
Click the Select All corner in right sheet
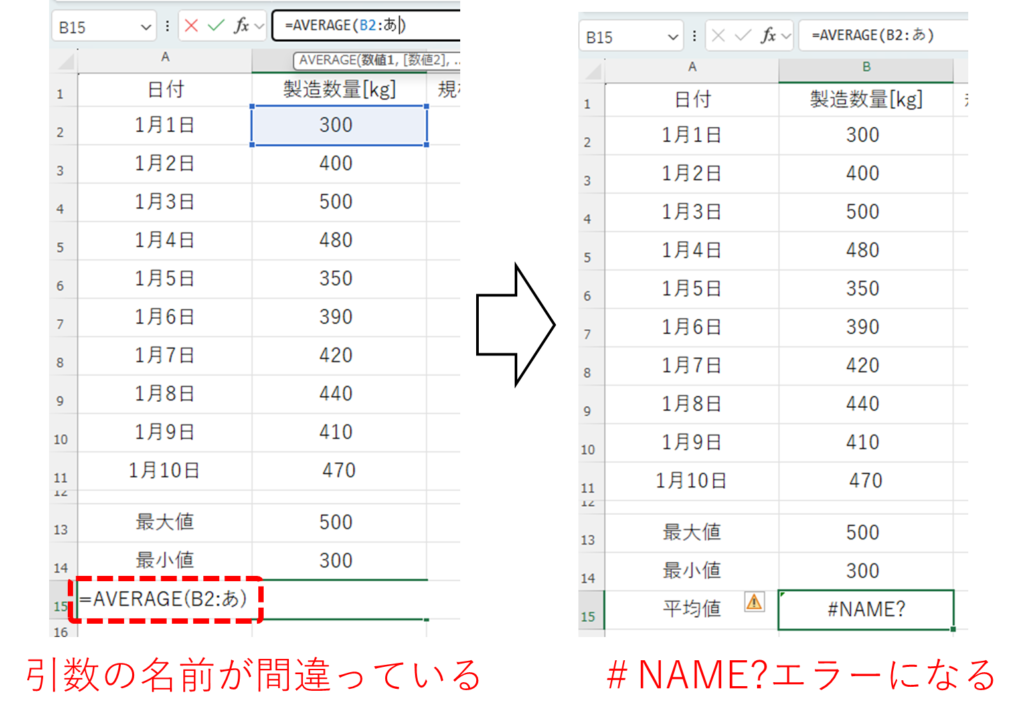pyautogui.click(x=591, y=70)
